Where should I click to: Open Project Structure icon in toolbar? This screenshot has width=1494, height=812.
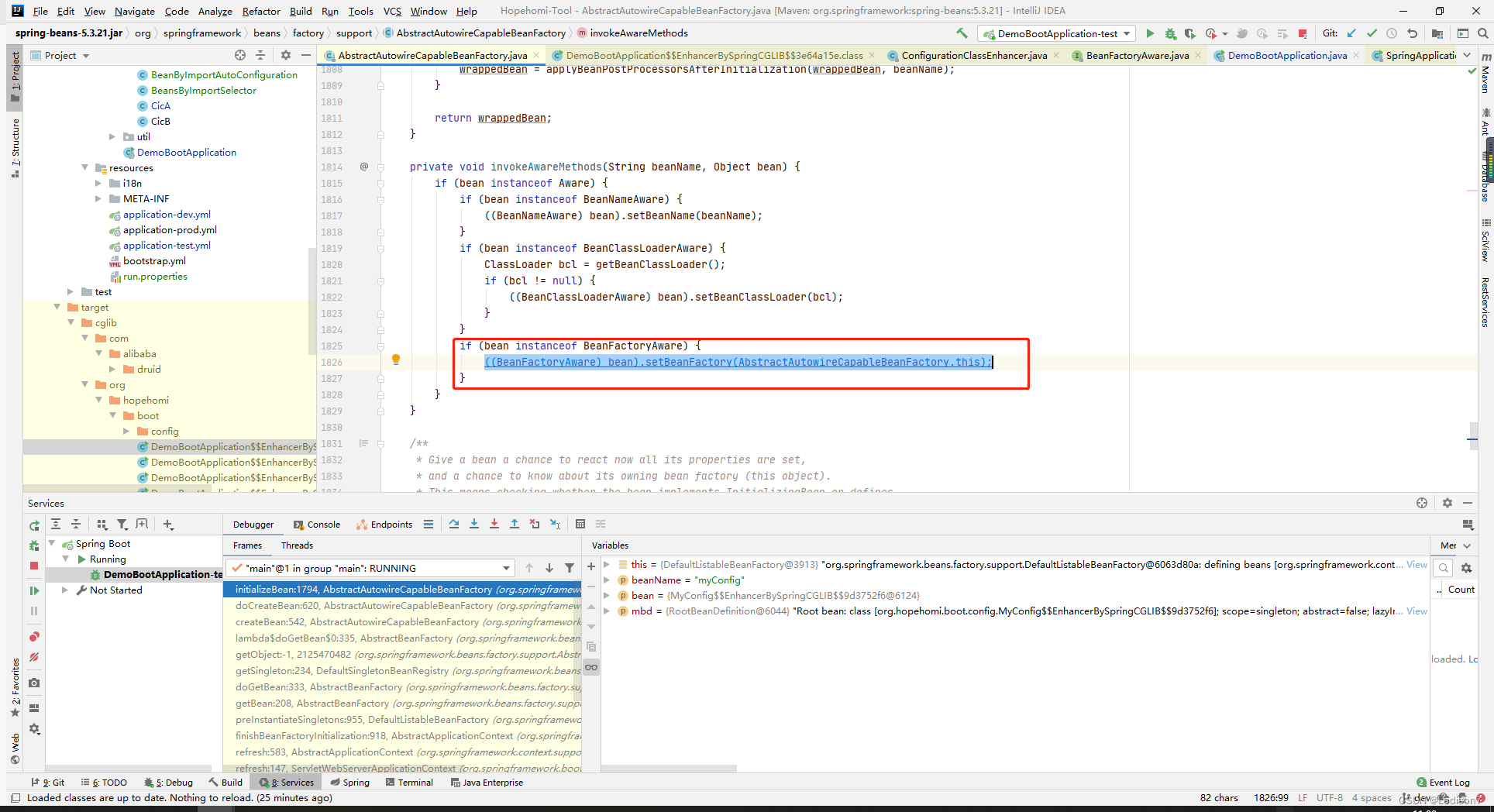point(1437,33)
